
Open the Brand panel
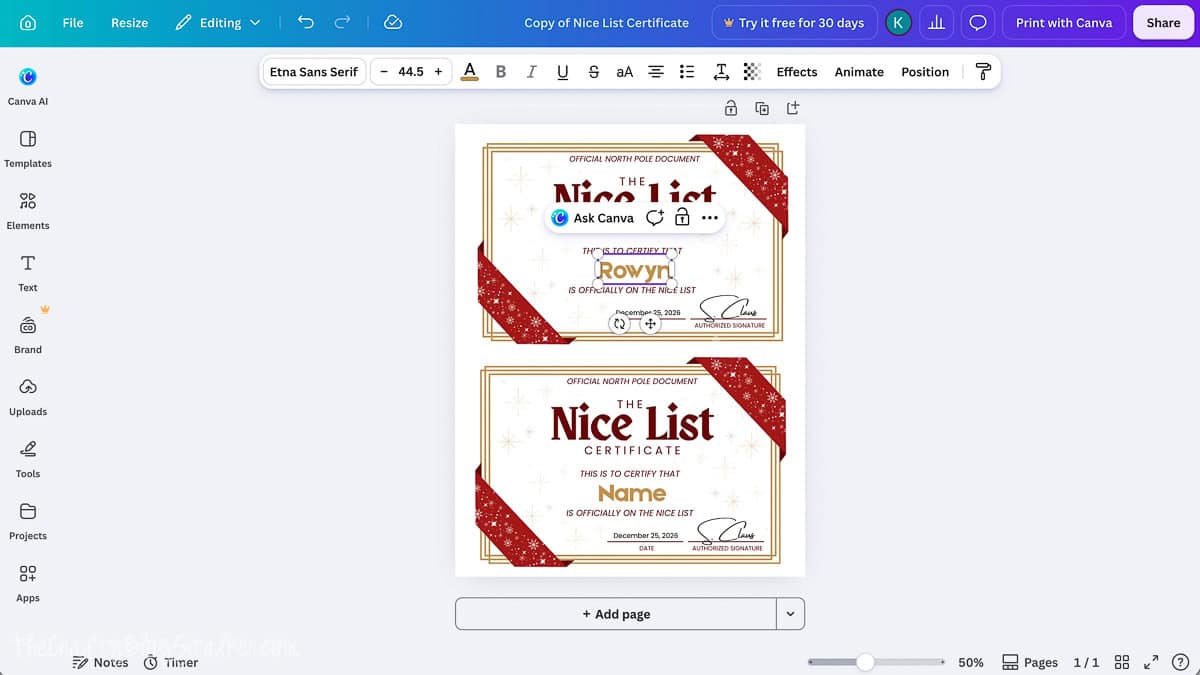tap(28, 334)
